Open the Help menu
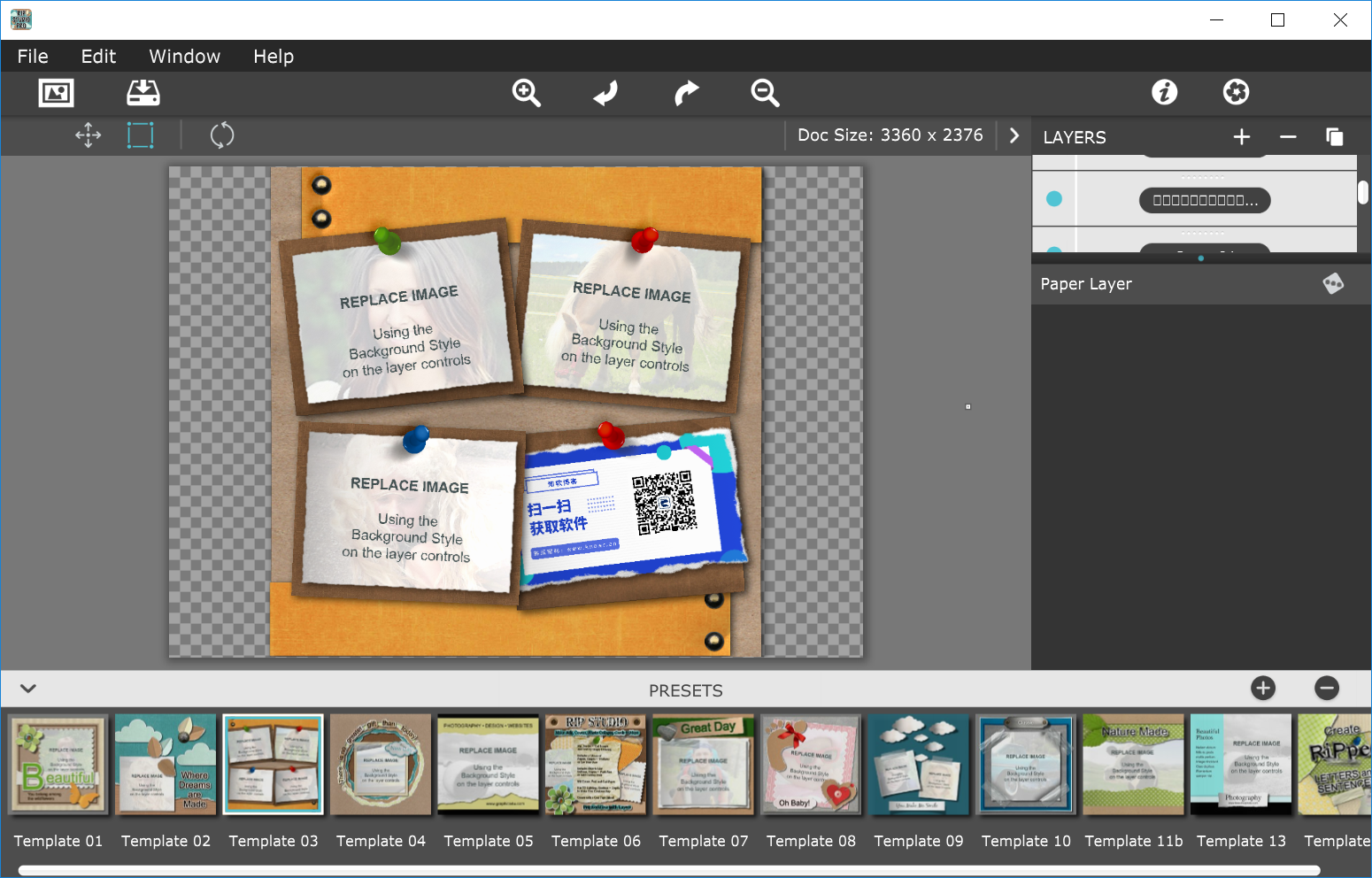The width and height of the screenshot is (1372, 878). point(274,56)
